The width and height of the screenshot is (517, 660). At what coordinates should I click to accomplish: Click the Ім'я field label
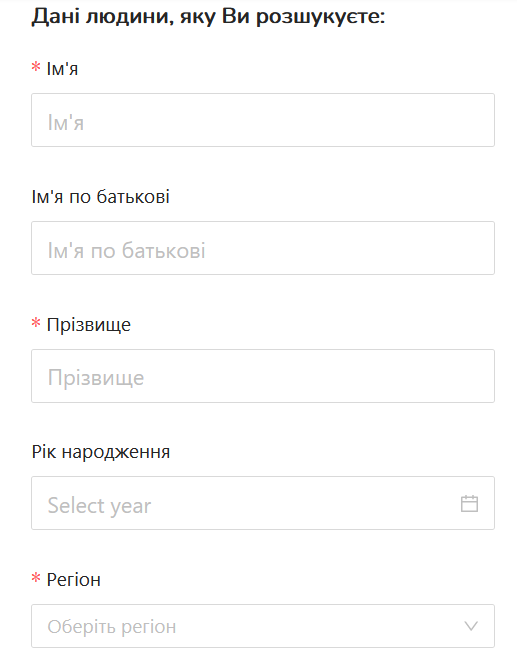tap(62, 69)
